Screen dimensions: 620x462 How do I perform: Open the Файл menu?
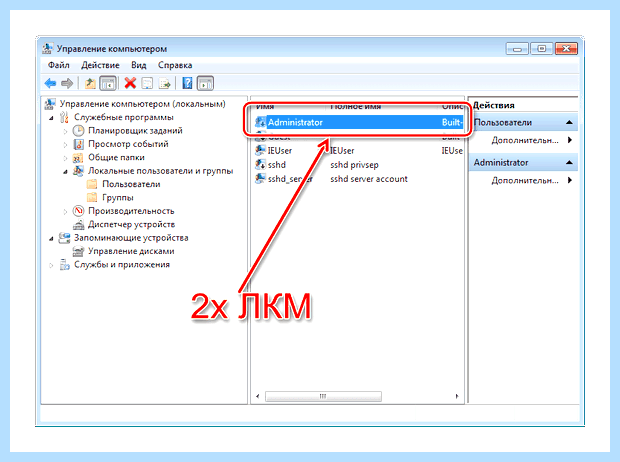[x=59, y=65]
